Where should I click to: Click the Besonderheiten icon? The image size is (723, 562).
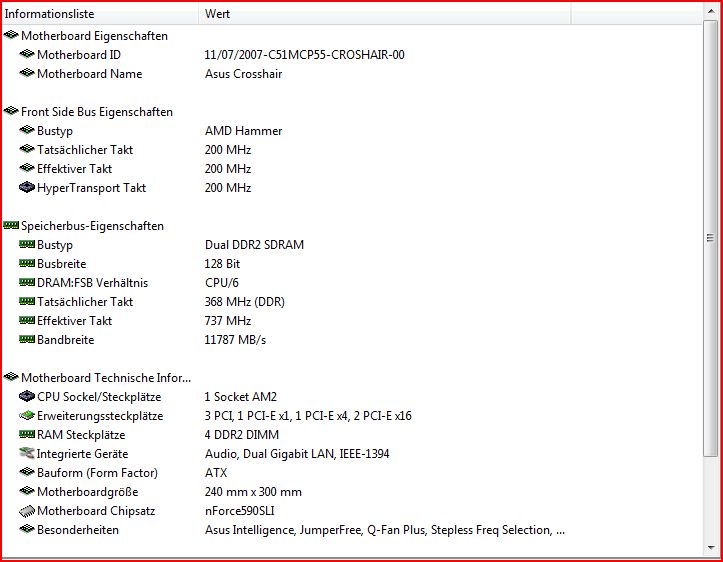[x=27, y=529]
